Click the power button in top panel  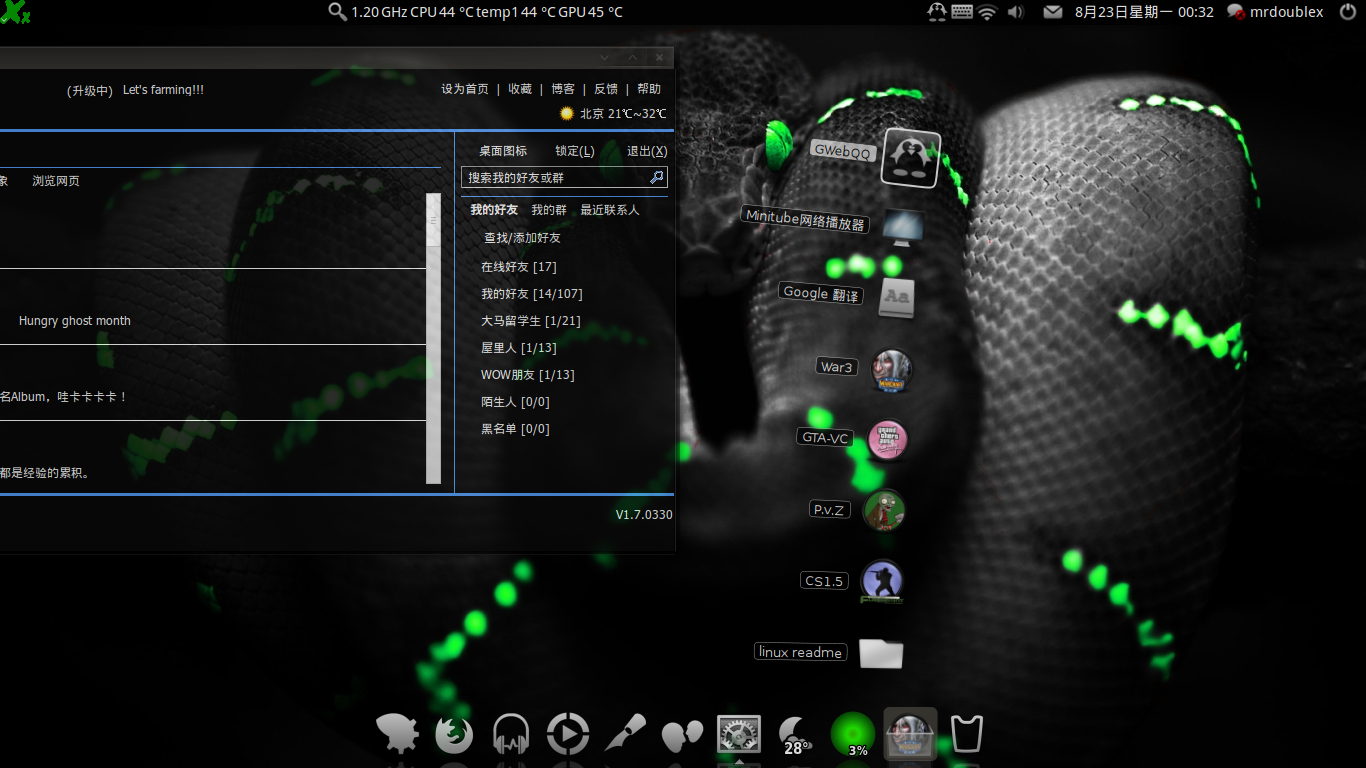pyautogui.click(x=1348, y=12)
